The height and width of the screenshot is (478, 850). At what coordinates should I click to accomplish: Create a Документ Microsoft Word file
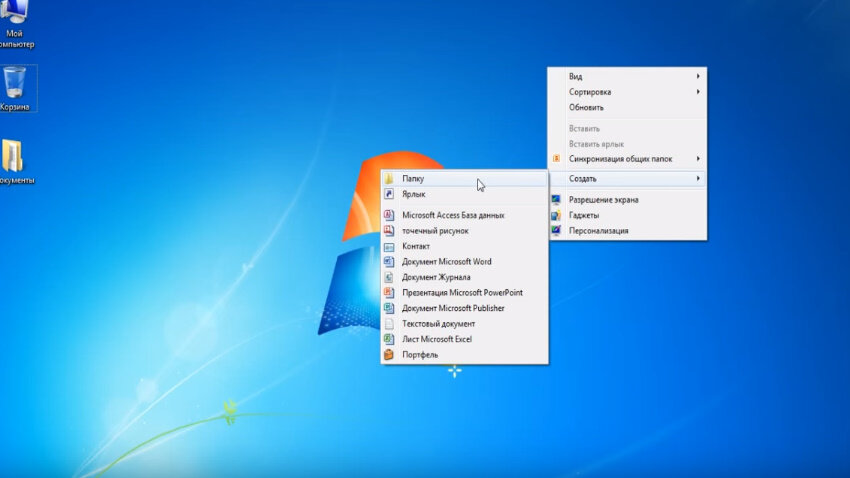(x=465, y=261)
